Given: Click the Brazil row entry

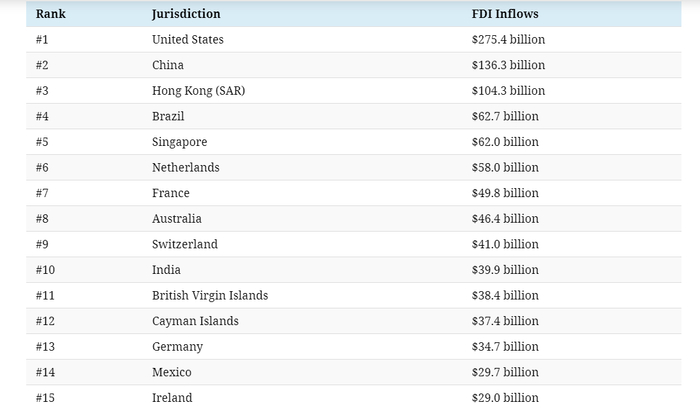Looking at the screenshot, I should (x=168, y=116).
